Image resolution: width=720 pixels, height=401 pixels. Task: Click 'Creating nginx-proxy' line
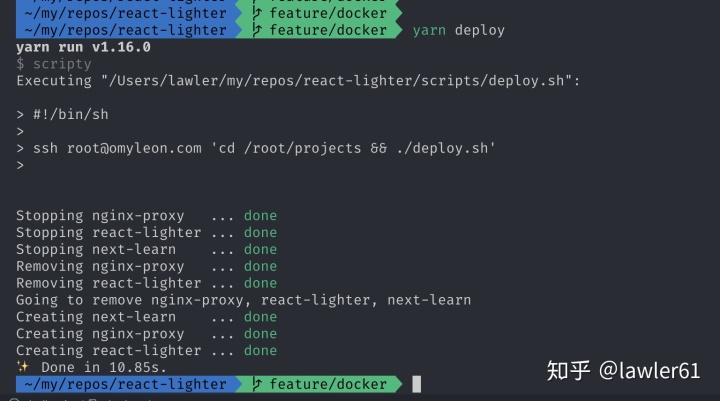146,334
